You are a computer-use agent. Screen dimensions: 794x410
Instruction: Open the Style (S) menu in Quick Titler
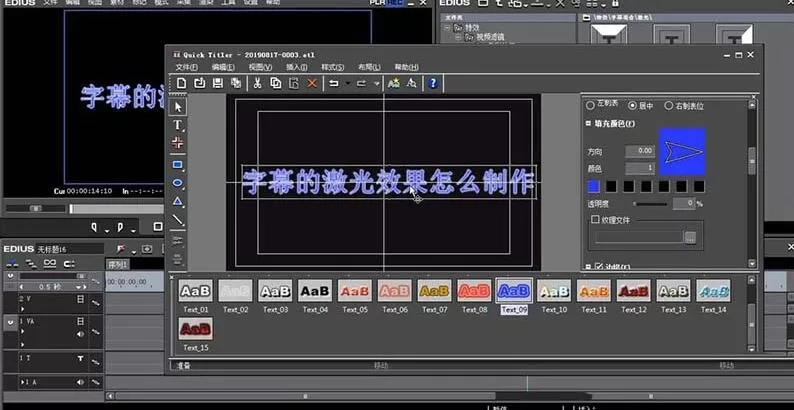(333, 67)
